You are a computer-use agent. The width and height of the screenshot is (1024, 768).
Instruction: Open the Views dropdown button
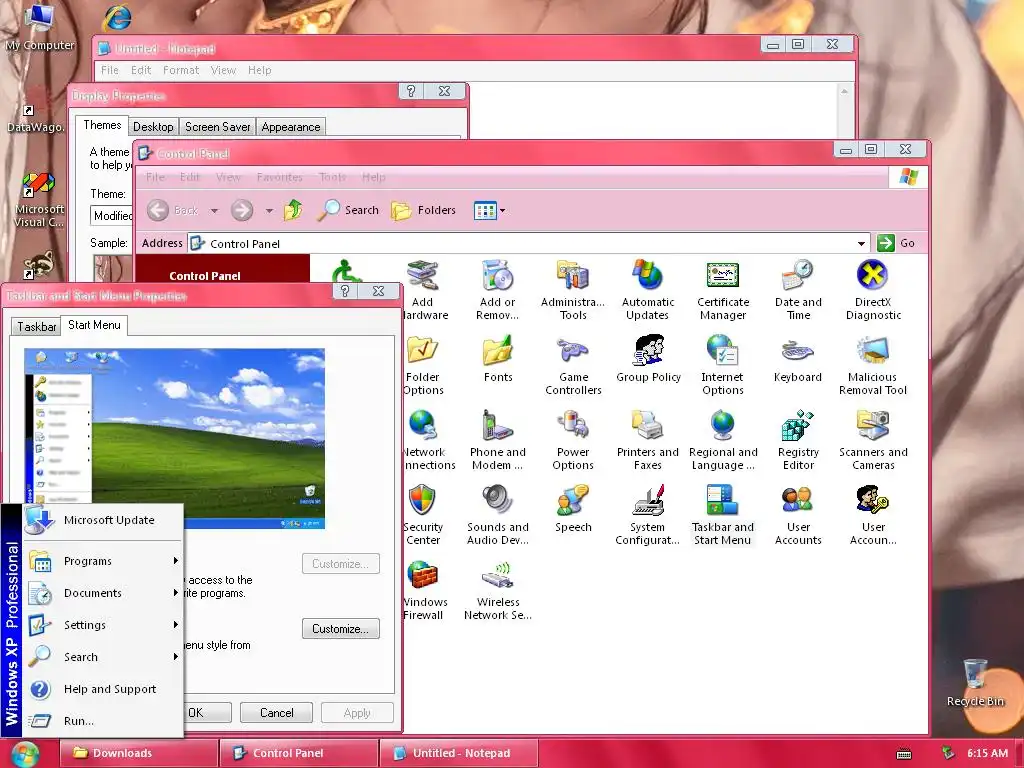(x=490, y=210)
